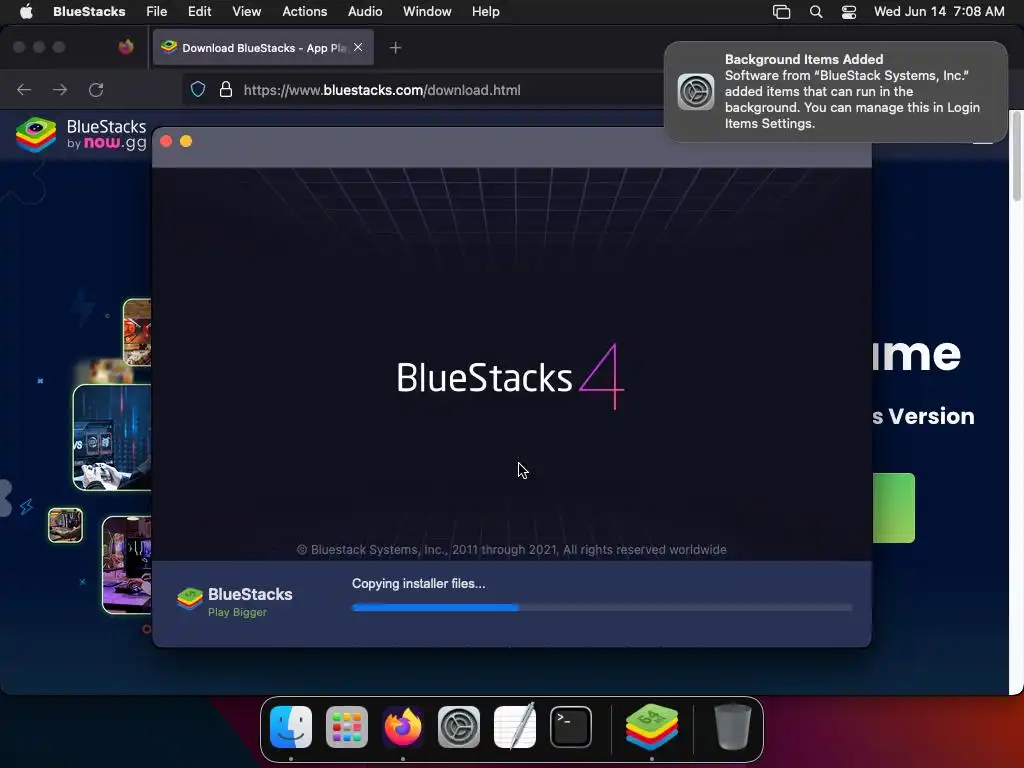1024x768 pixels.
Task: Close the Download BlueStacks tab
Action: (358, 47)
